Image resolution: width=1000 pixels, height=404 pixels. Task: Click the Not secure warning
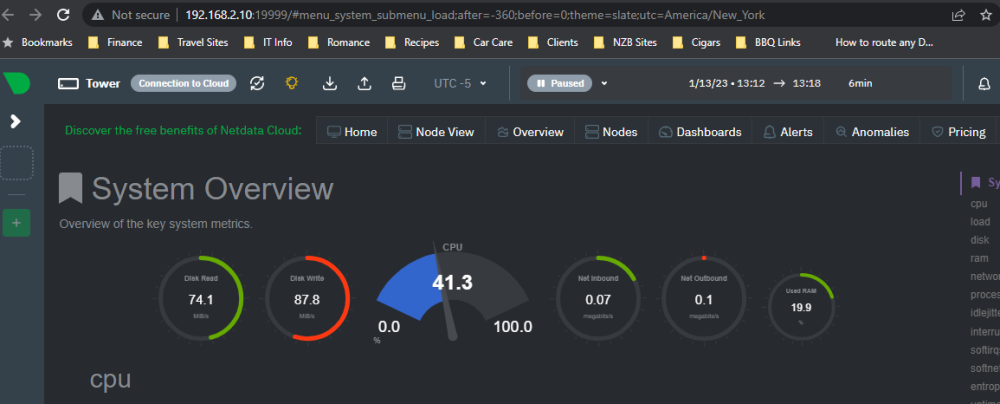coord(131,15)
